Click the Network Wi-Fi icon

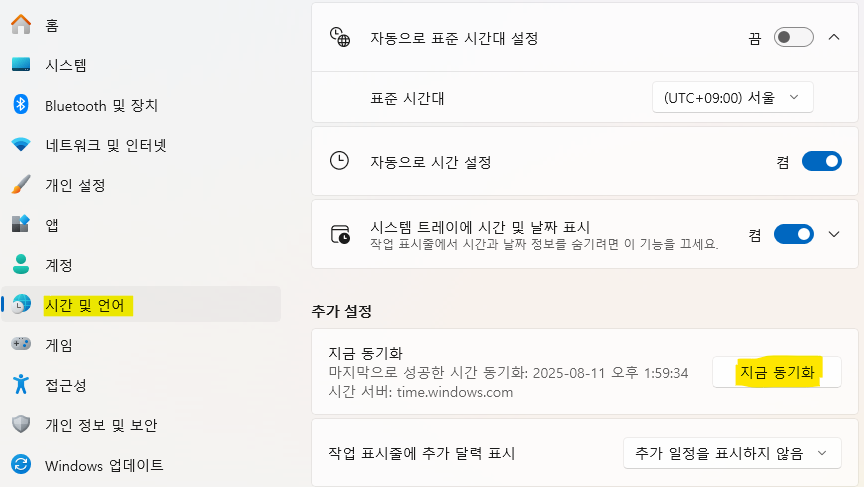click(21, 145)
